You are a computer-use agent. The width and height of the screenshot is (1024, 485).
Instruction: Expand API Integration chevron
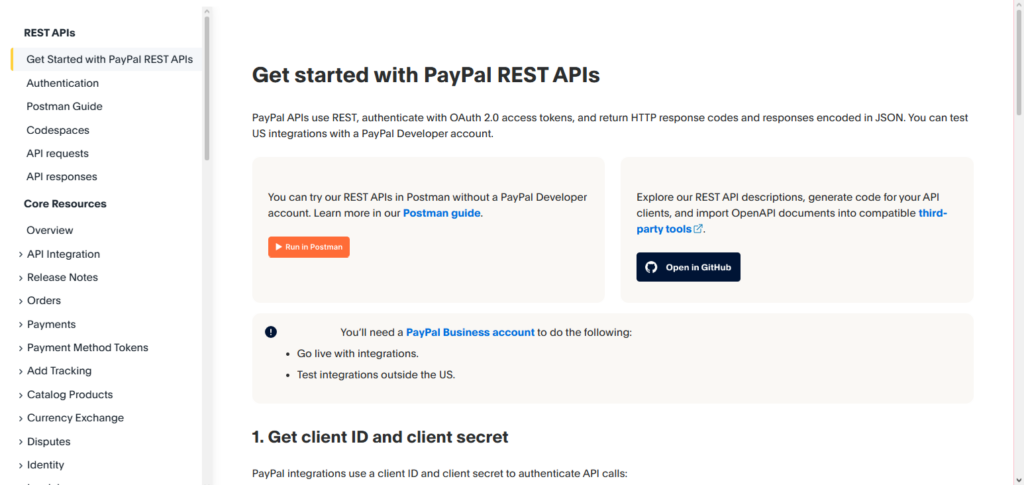tap(21, 255)
